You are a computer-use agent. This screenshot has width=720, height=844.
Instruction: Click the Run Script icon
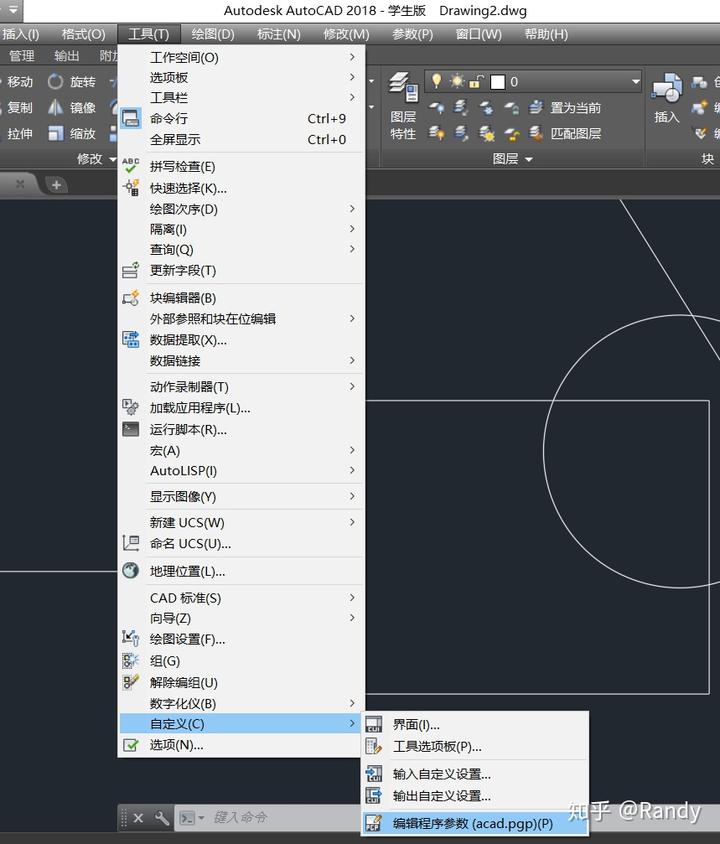[131, 429]
